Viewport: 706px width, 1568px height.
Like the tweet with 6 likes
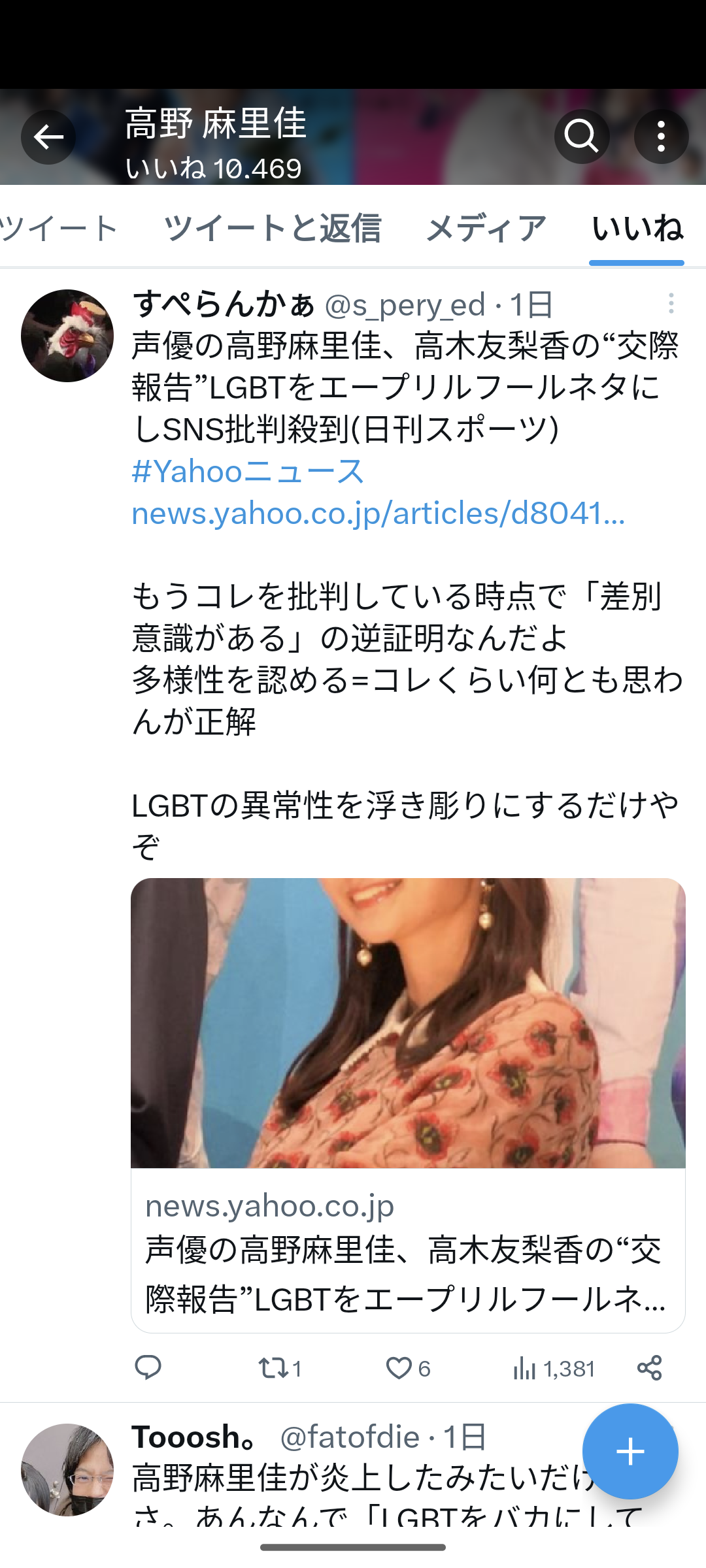point(408,1367)
